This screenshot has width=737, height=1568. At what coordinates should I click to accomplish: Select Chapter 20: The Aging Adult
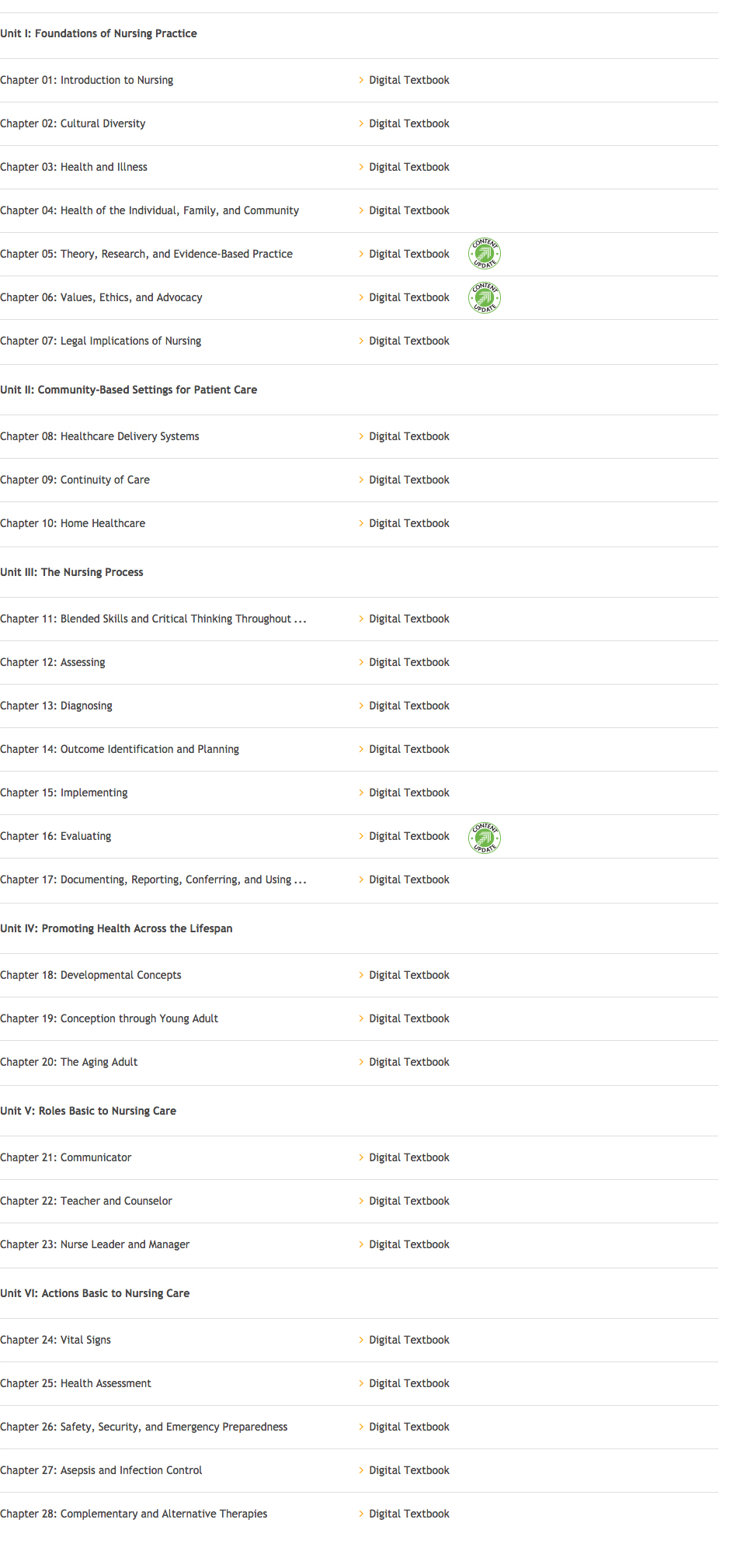pos(68,1062)
